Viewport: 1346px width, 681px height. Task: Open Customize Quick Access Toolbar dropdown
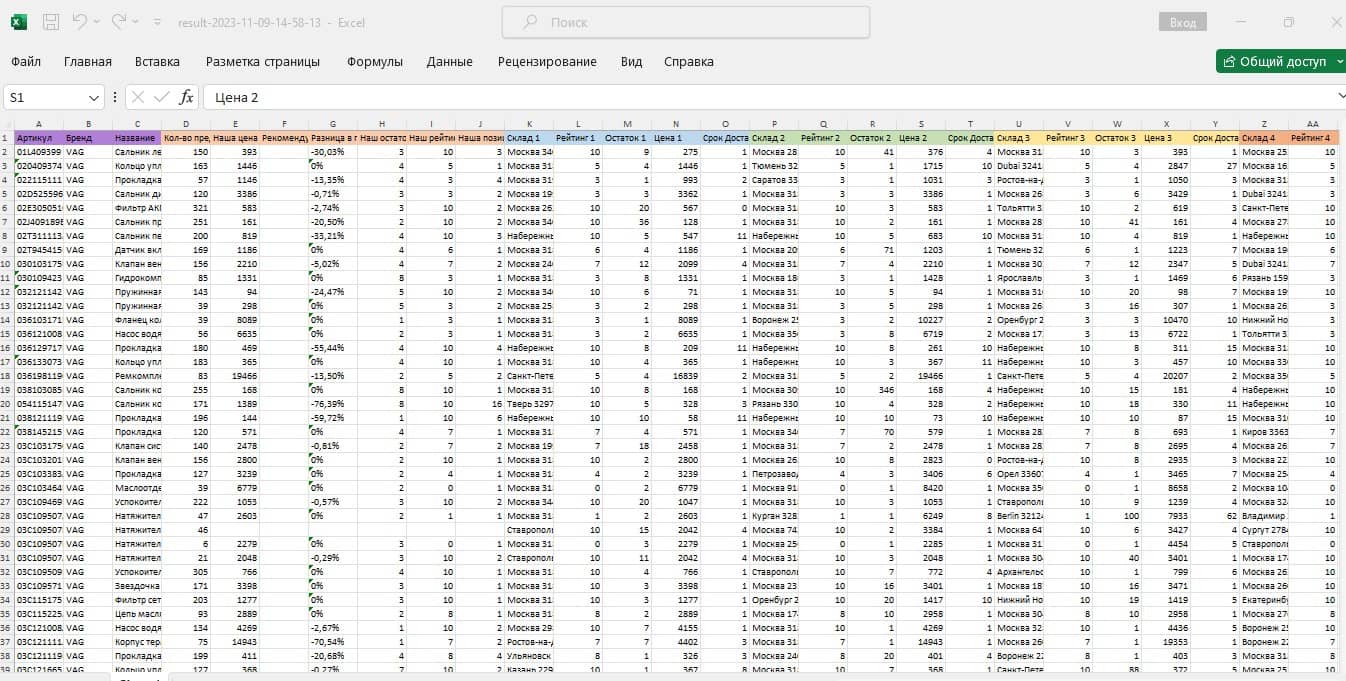(158, 21)
